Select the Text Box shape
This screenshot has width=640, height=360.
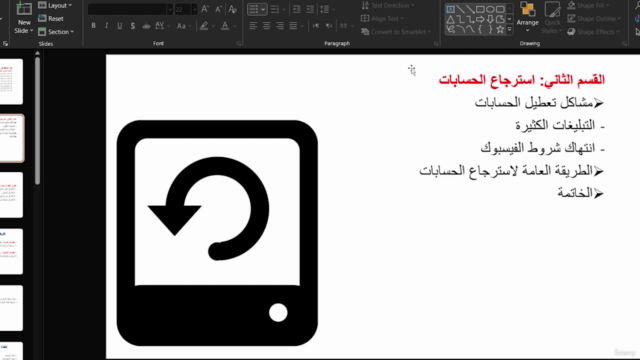click(451, 9)
